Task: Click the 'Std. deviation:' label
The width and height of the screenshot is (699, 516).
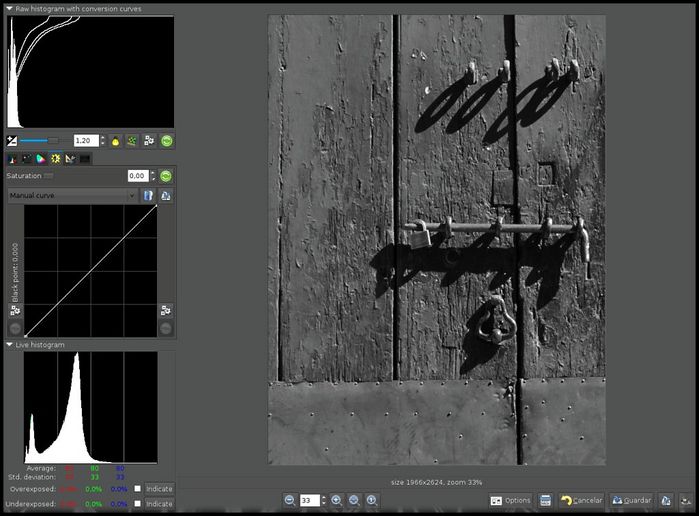Action: click(32, 477)
